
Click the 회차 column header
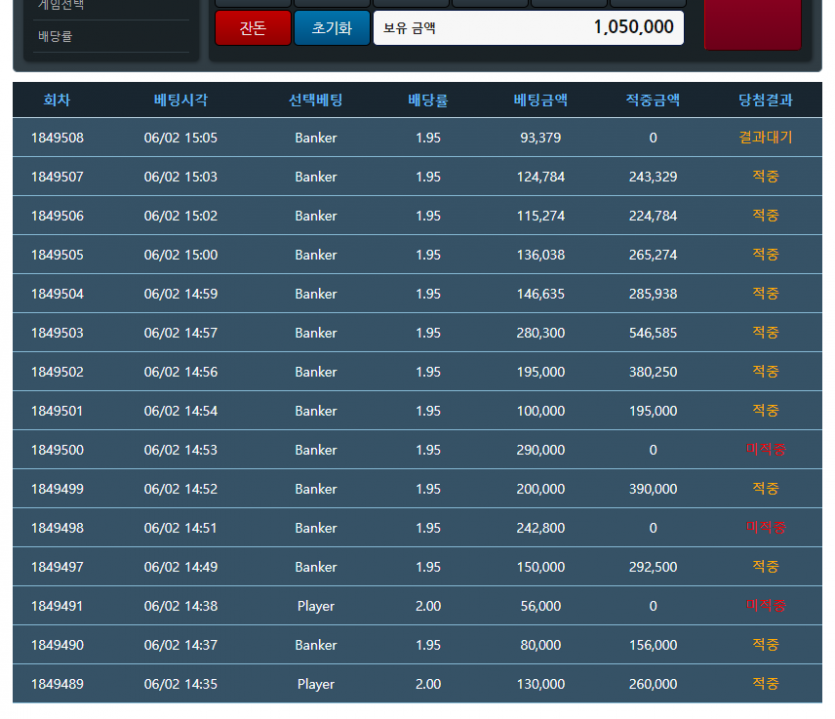pos(57,100)
